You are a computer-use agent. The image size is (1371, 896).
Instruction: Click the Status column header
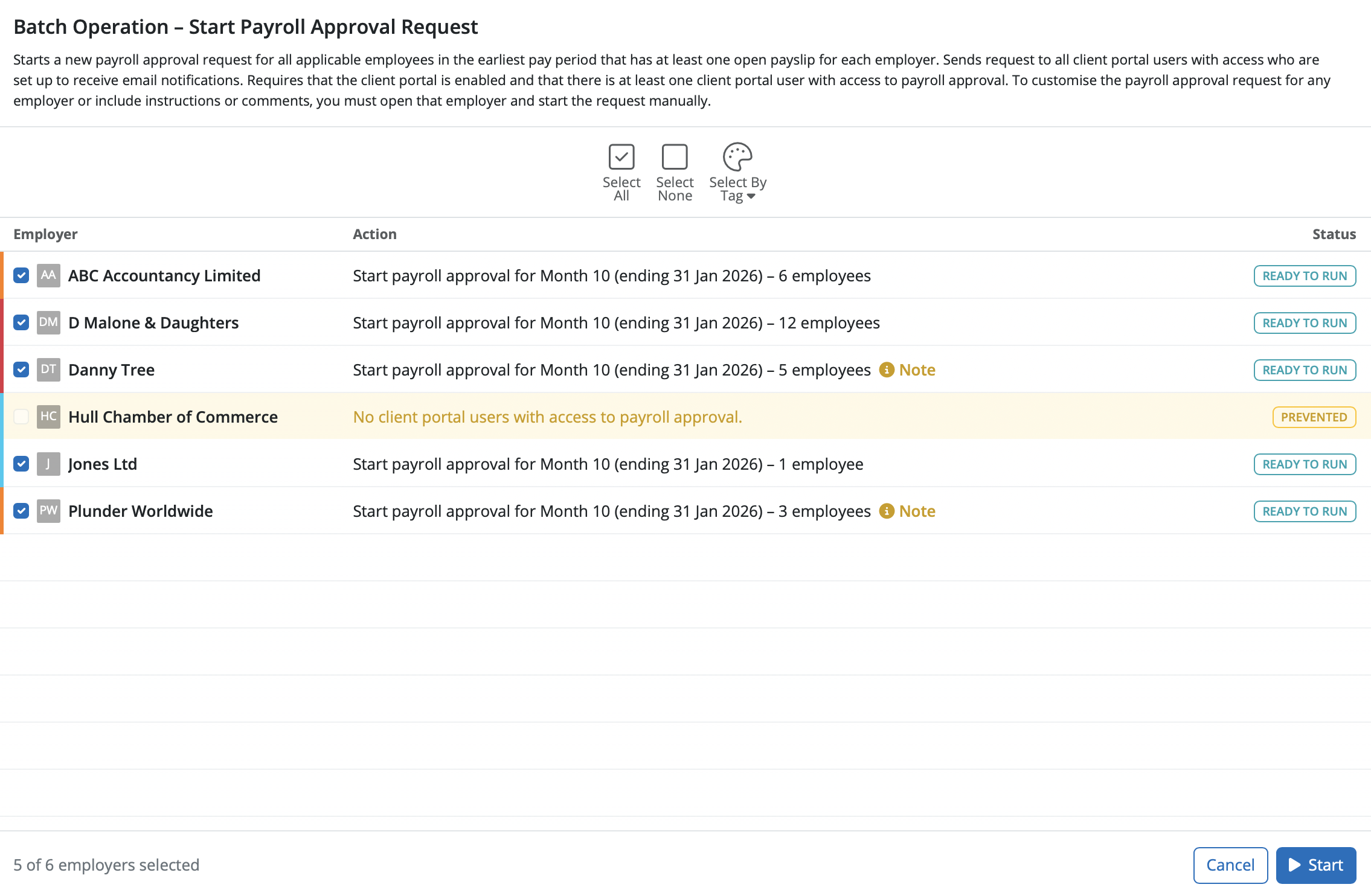point(1334,234)
